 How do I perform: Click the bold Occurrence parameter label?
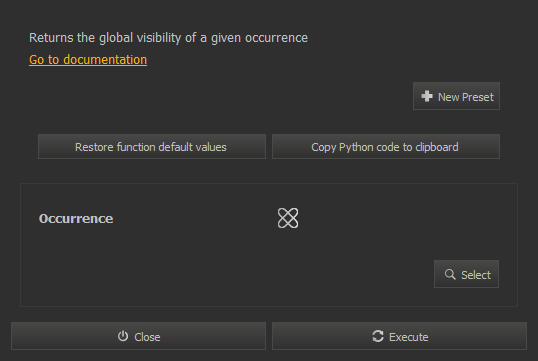point(76,219)
